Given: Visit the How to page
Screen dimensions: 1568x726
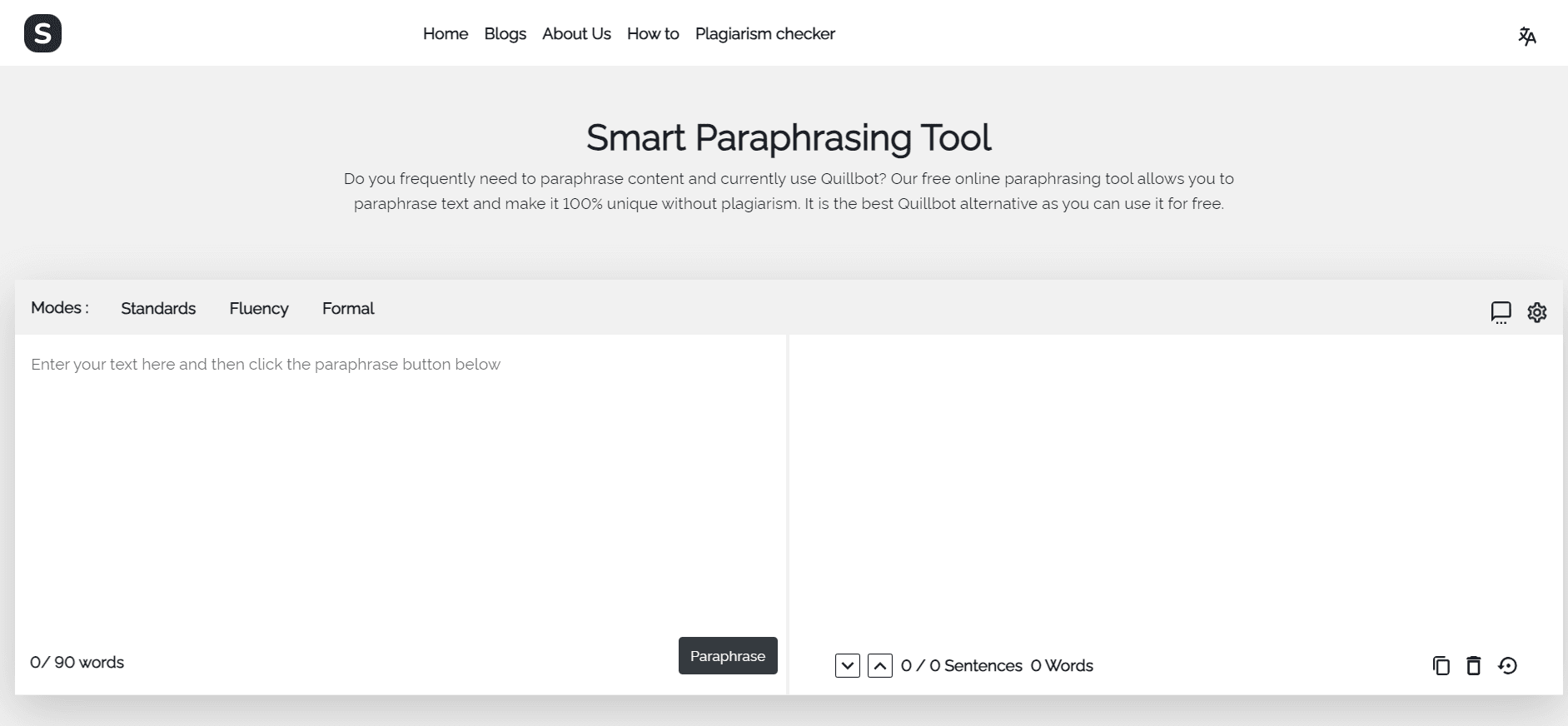Looking at the screenshot, I should pos(653,34).
